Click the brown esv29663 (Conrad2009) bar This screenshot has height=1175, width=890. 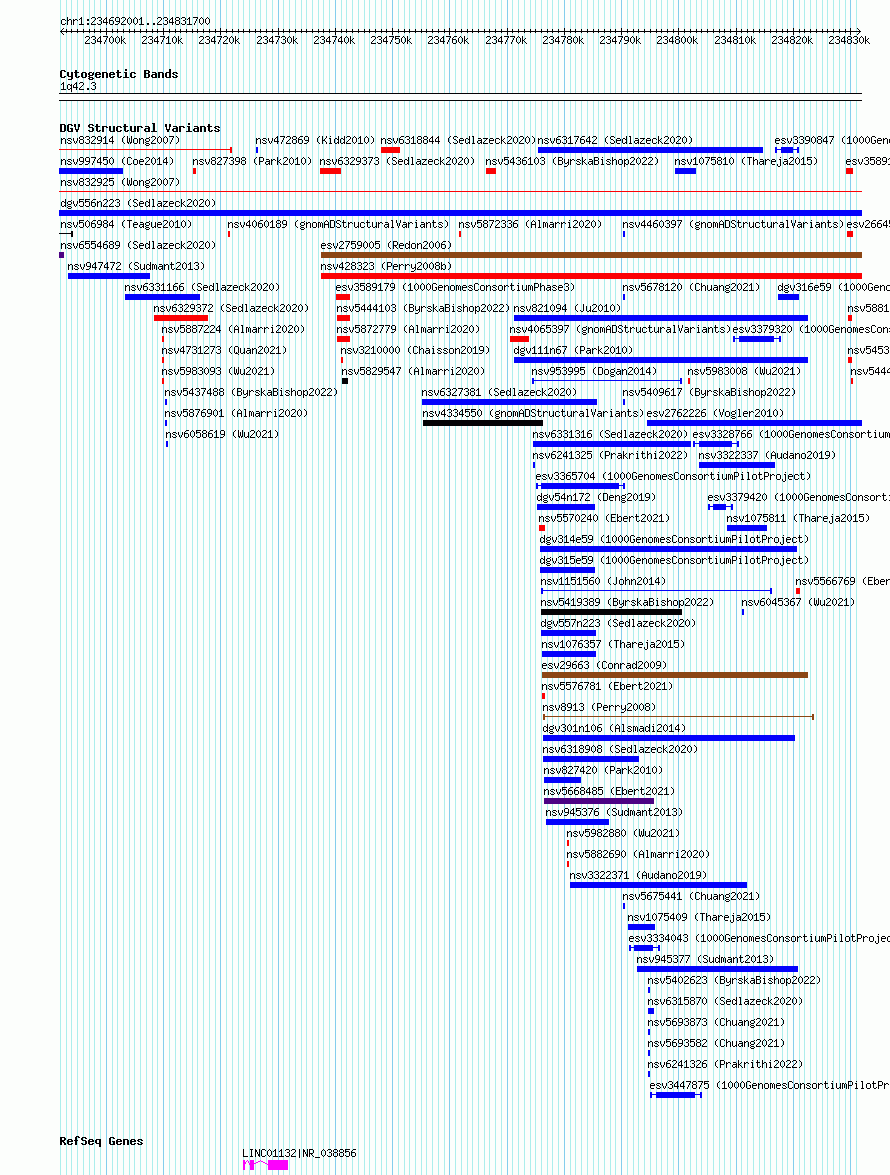click(675, 675)
